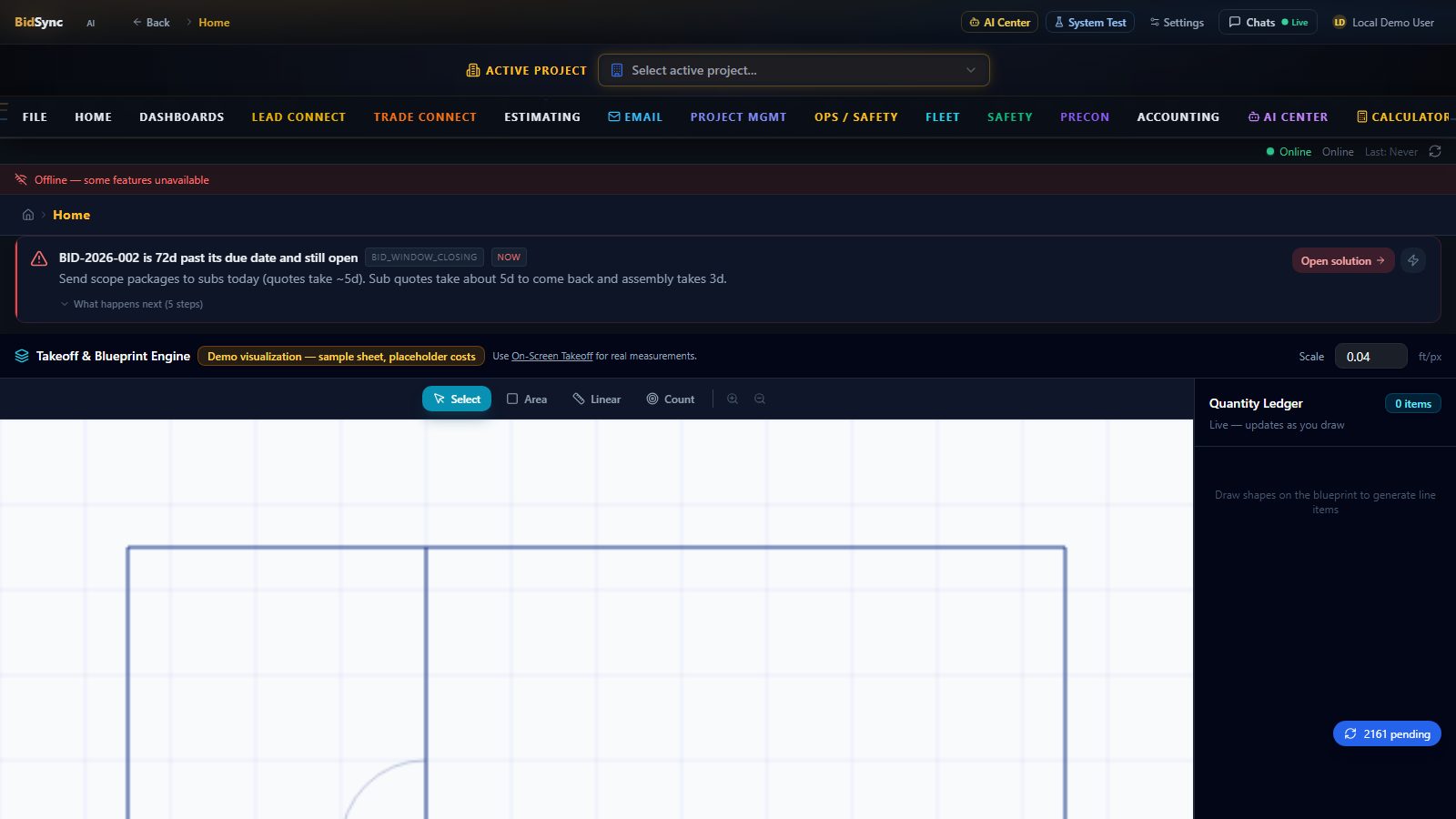Click the Scale input field showing 0.04
This screenshot has width=1456, height=819.
coord(1370,357)
